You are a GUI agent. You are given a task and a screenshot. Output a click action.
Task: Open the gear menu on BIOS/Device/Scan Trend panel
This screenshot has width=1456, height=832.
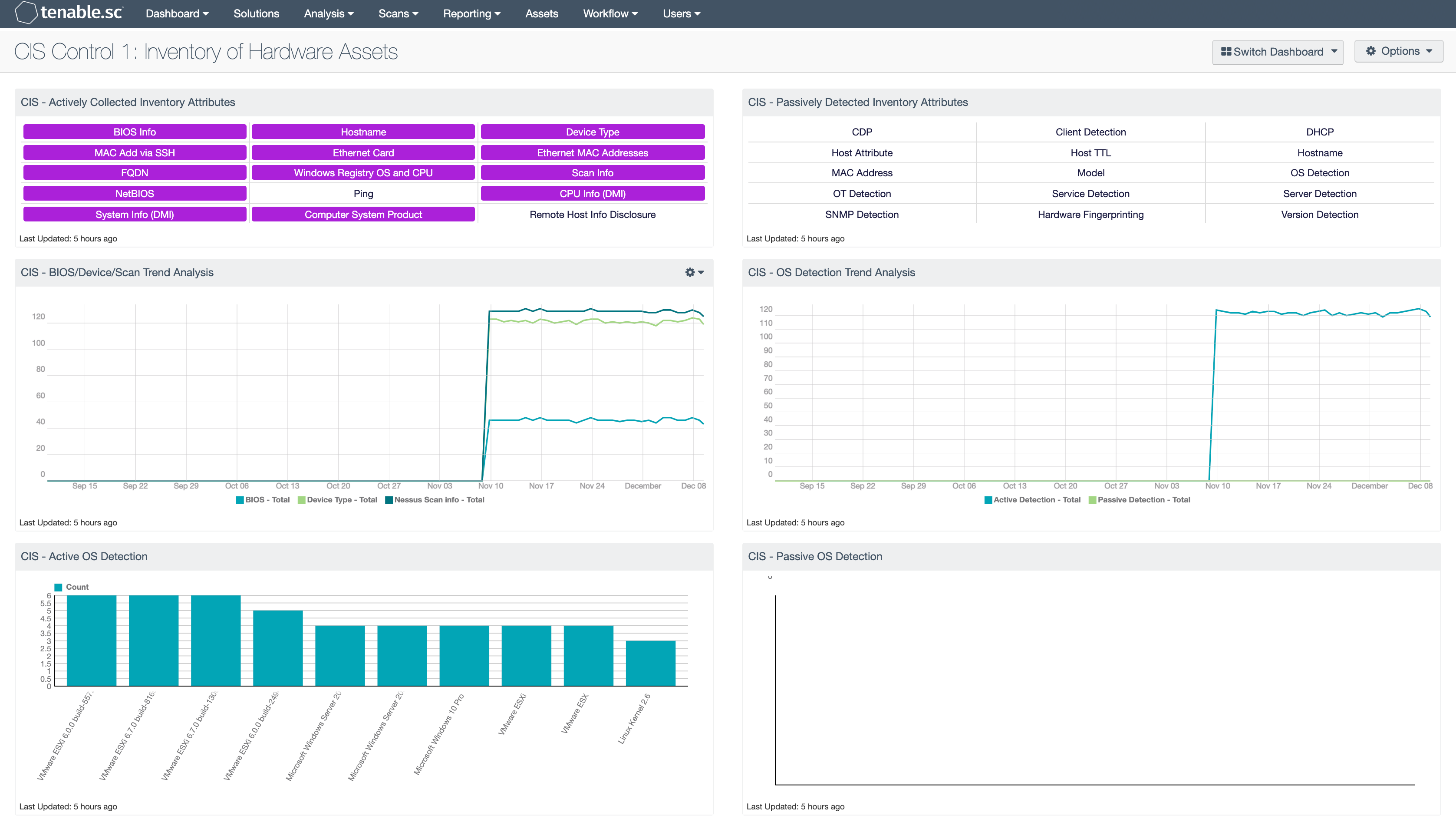pyautogui.click(x=694, y=273)
